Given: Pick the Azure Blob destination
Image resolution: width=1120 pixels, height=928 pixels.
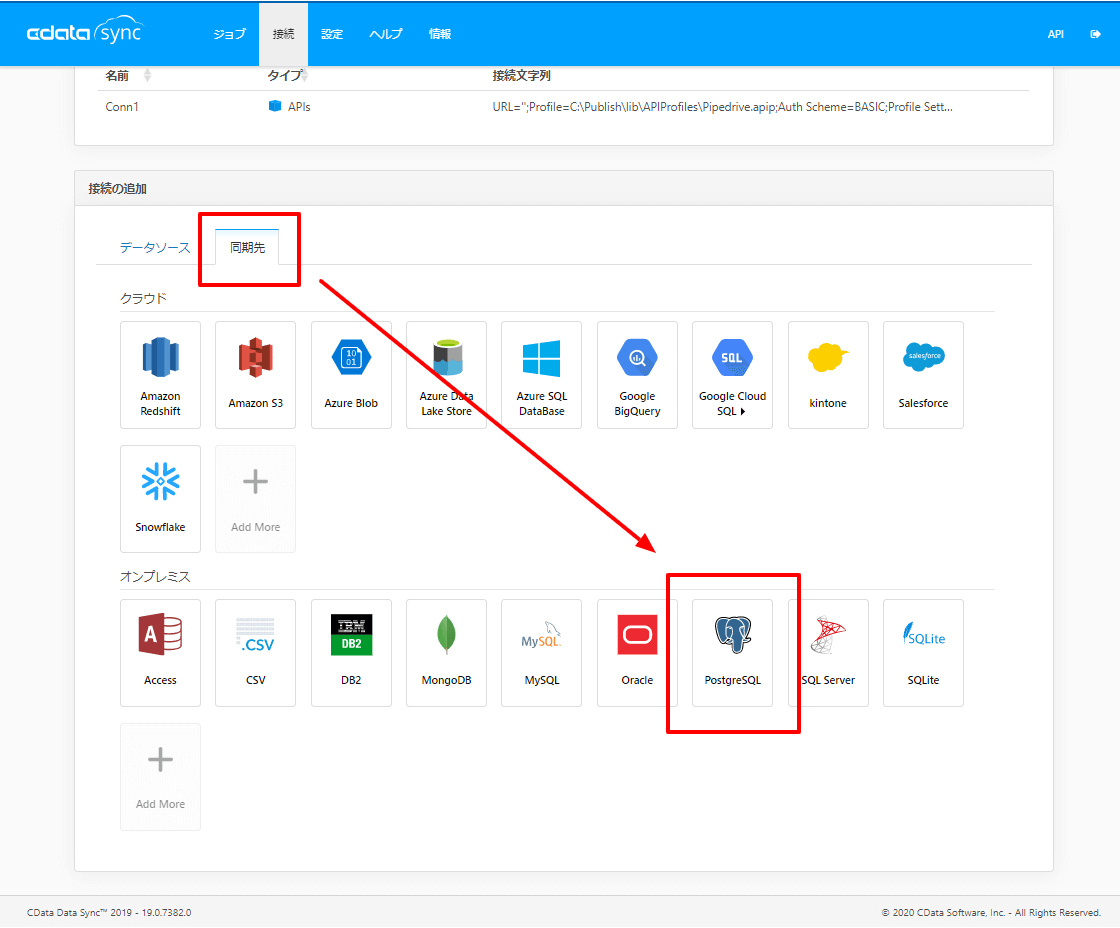Looking at the screenshot, I should [x=351, y=375].
